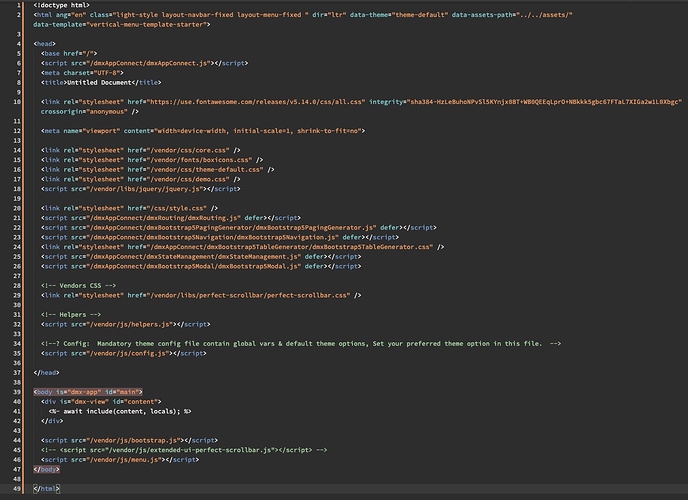Click the "/vendor/css/theme-default.css" href
Image resolution: width=688 pixels, height=500 pixels.
(207, 169)
